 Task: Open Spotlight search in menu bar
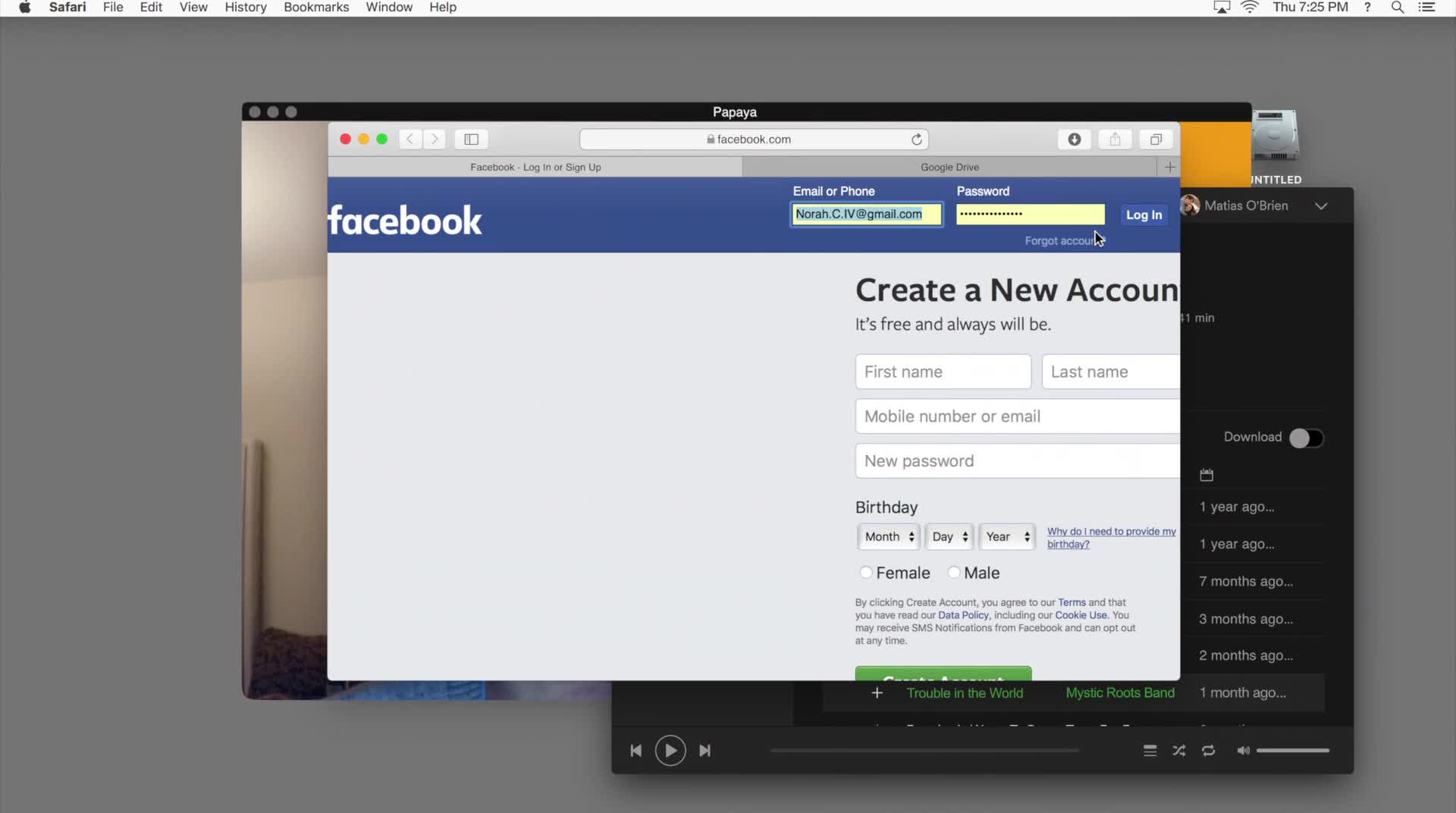[1397, 8]
